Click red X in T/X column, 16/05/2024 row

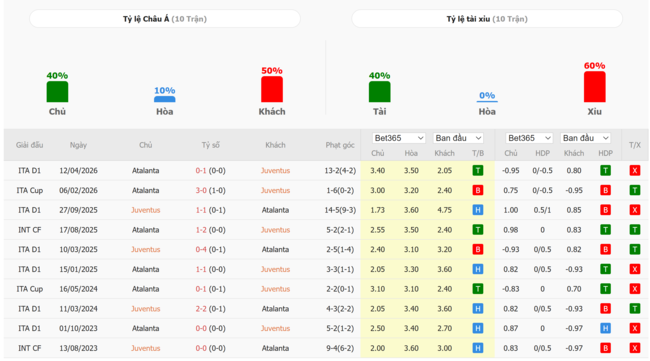click(x=635, y=288)
